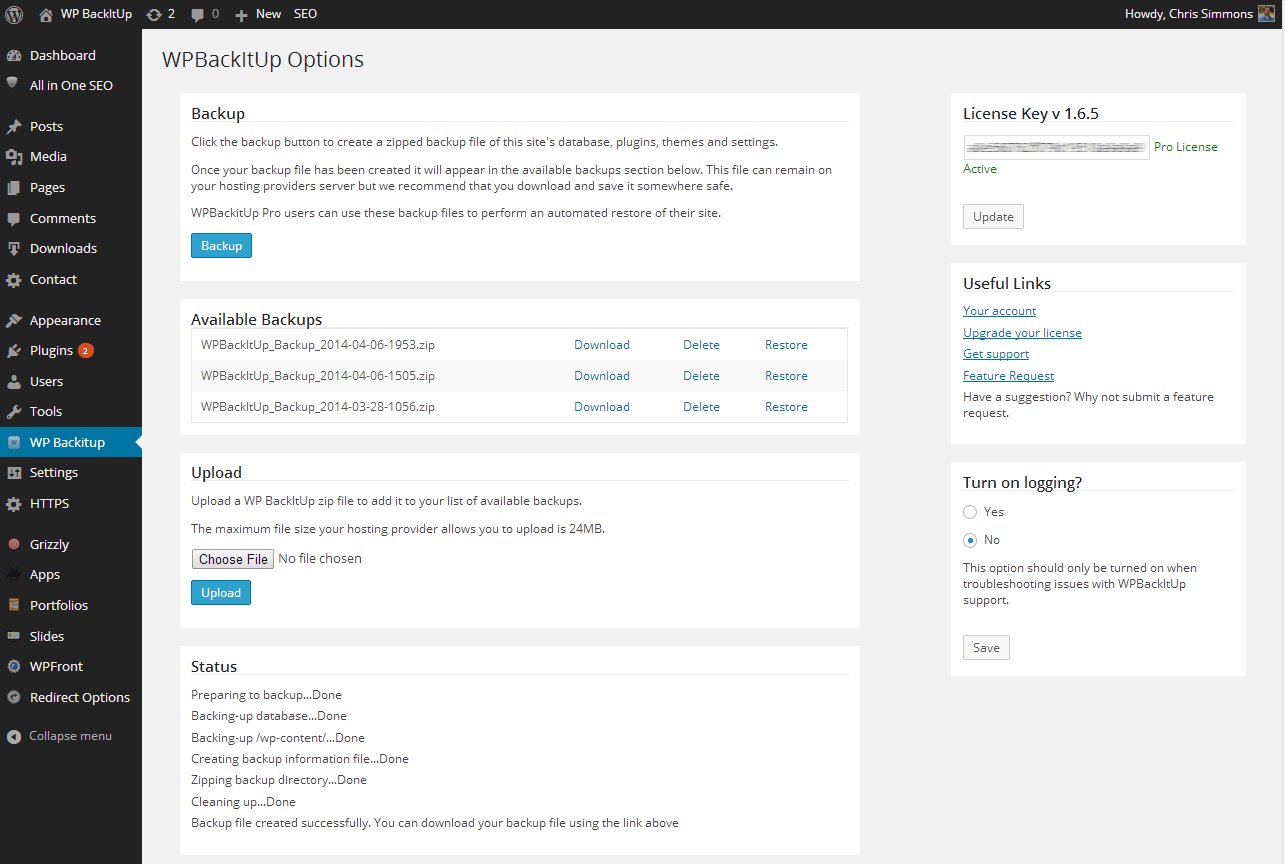Download the 2014-04-06-1505 backup

[x=602, y=376]
